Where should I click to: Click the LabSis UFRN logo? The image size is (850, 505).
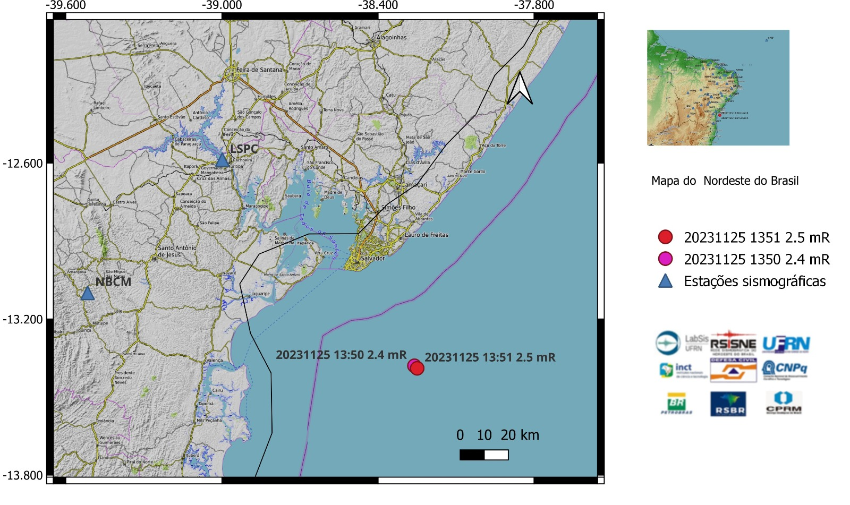coord(677,343)
